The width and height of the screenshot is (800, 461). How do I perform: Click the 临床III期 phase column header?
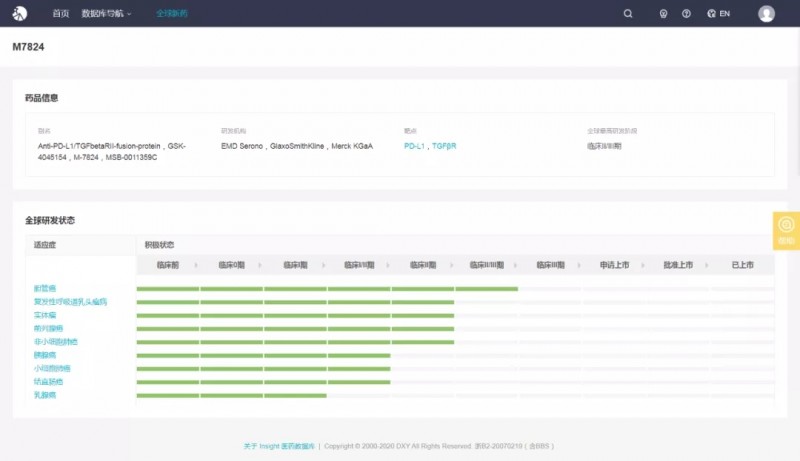[x=551, y=265]
